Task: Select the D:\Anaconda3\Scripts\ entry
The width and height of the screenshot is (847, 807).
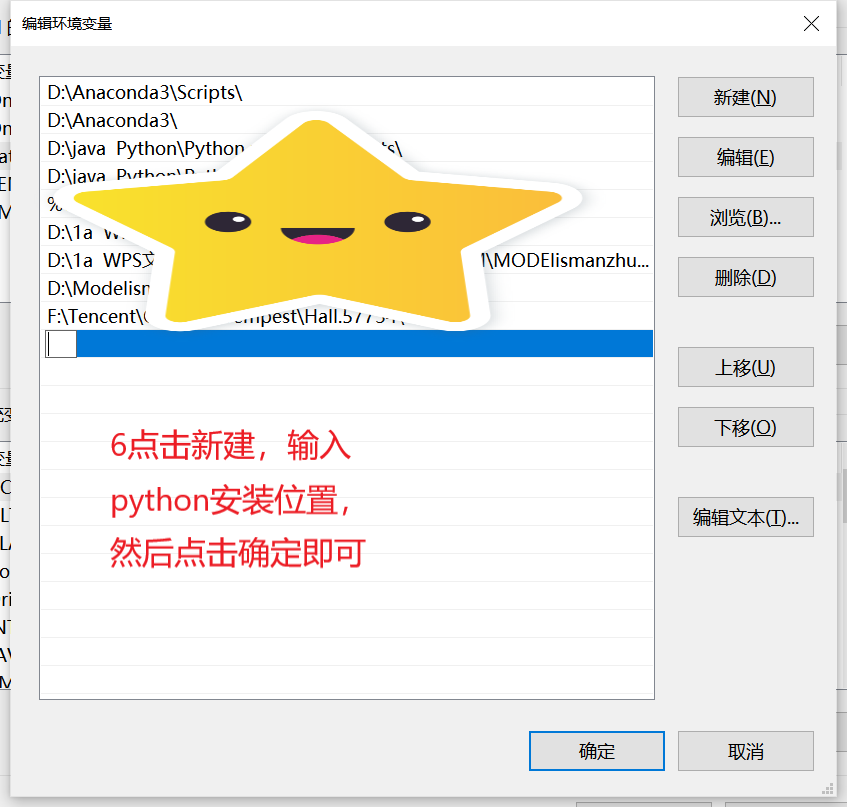Action: pyautogui.click(x=347, y=92)
